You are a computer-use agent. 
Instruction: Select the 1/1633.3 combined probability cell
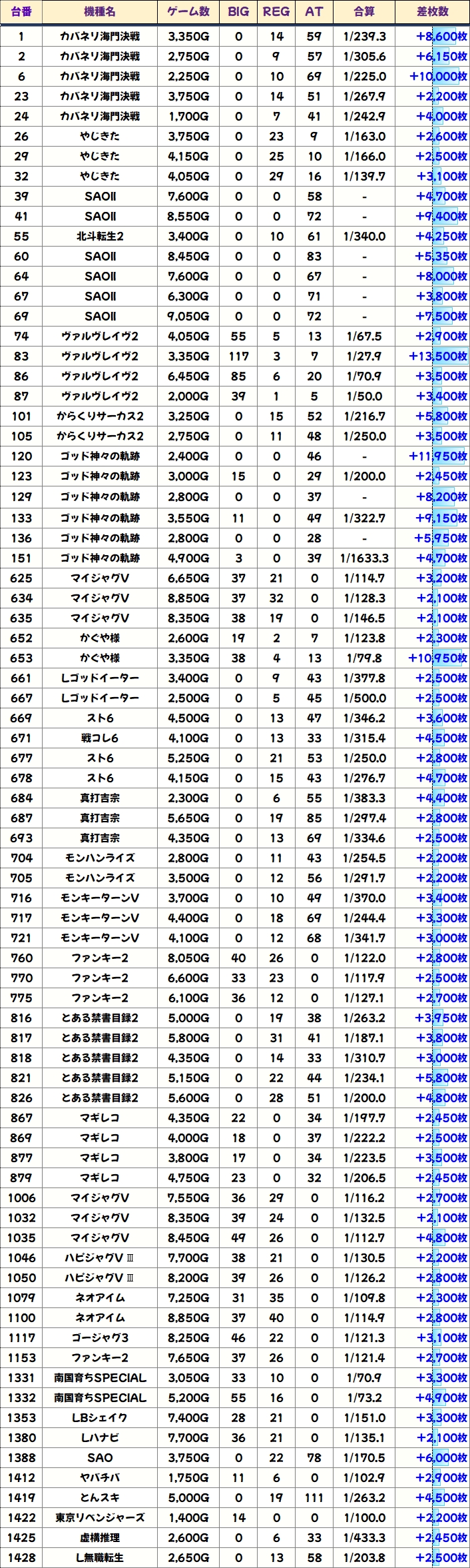point(364,558)
